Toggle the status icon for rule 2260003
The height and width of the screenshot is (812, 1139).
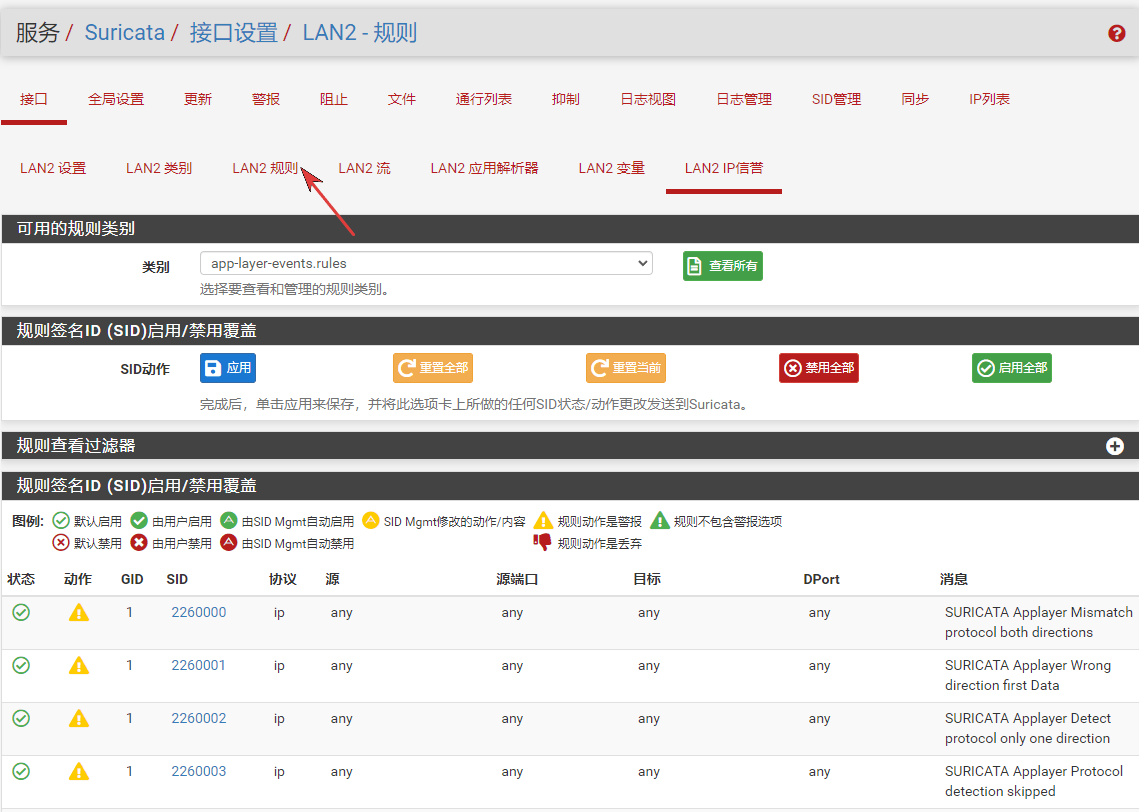(21, 771)
